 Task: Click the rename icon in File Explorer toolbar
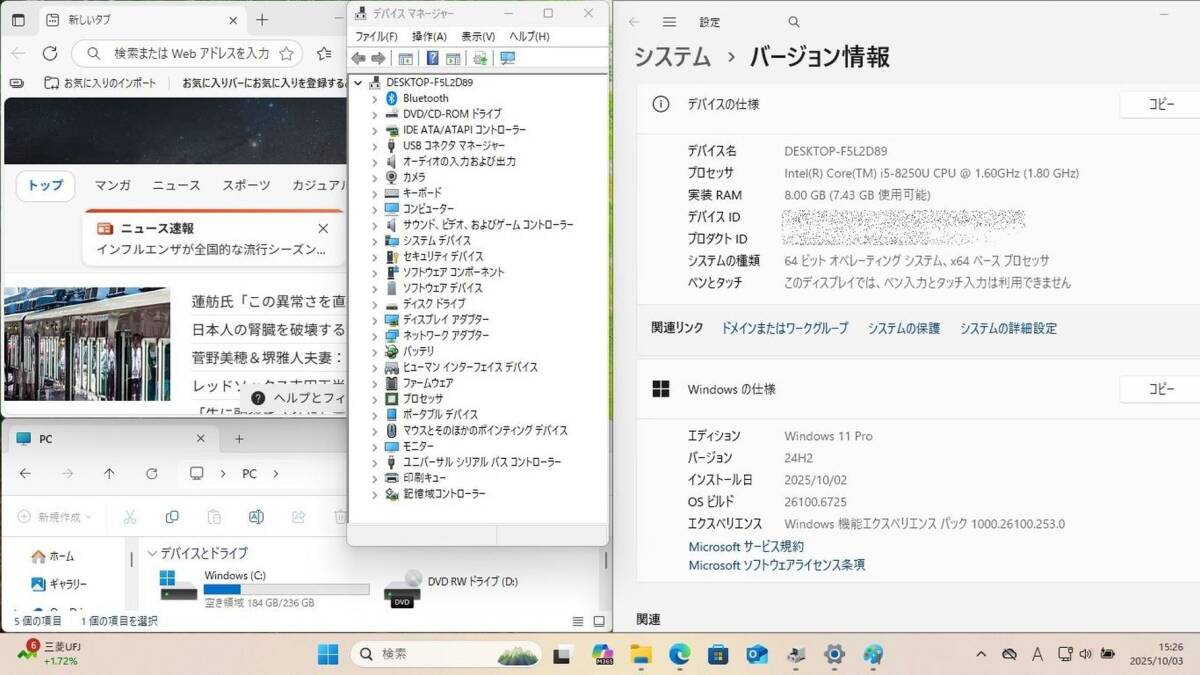pyautogui.click(x=256, y=517)
